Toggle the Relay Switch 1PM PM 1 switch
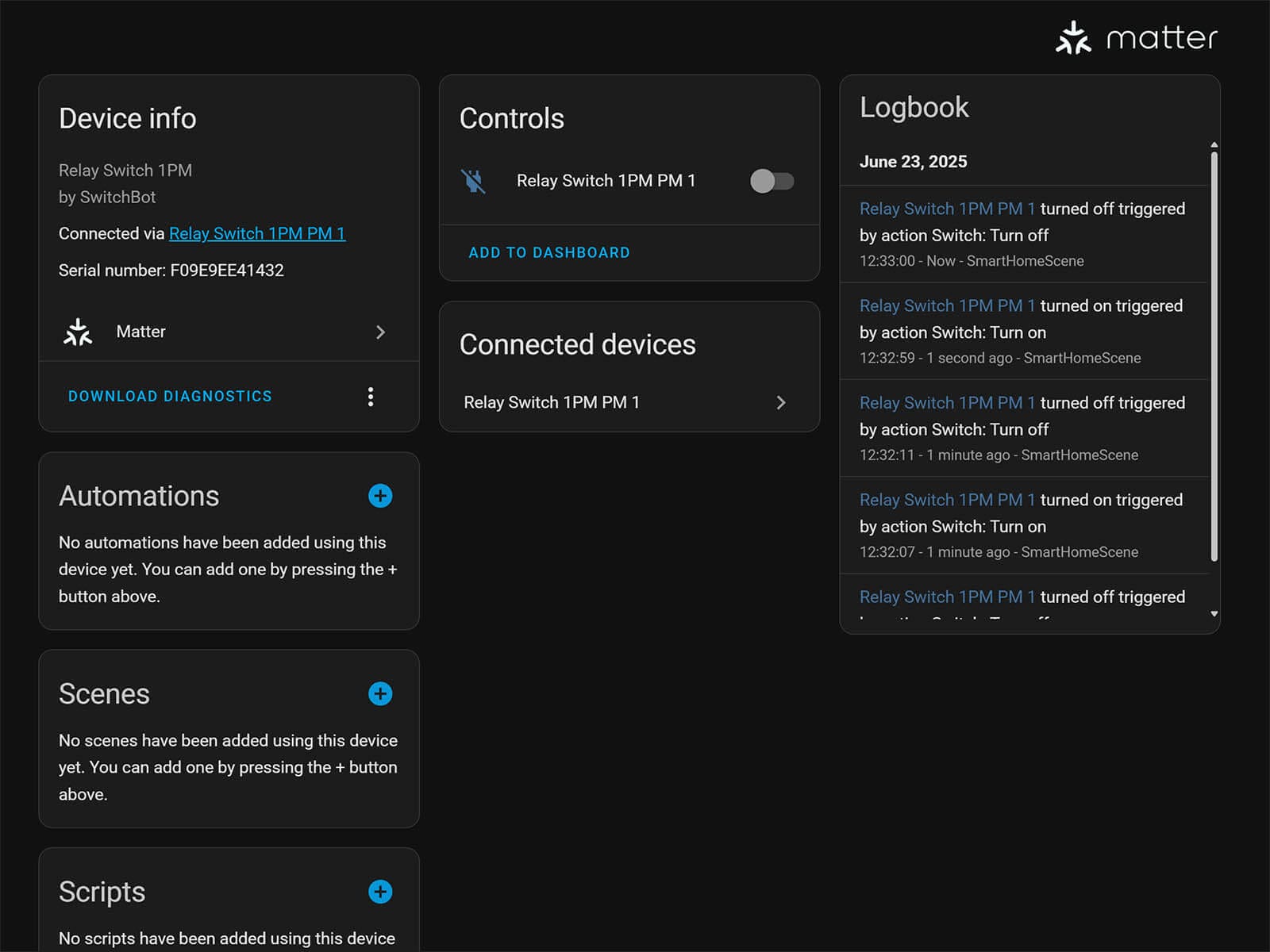 (772, 181)
